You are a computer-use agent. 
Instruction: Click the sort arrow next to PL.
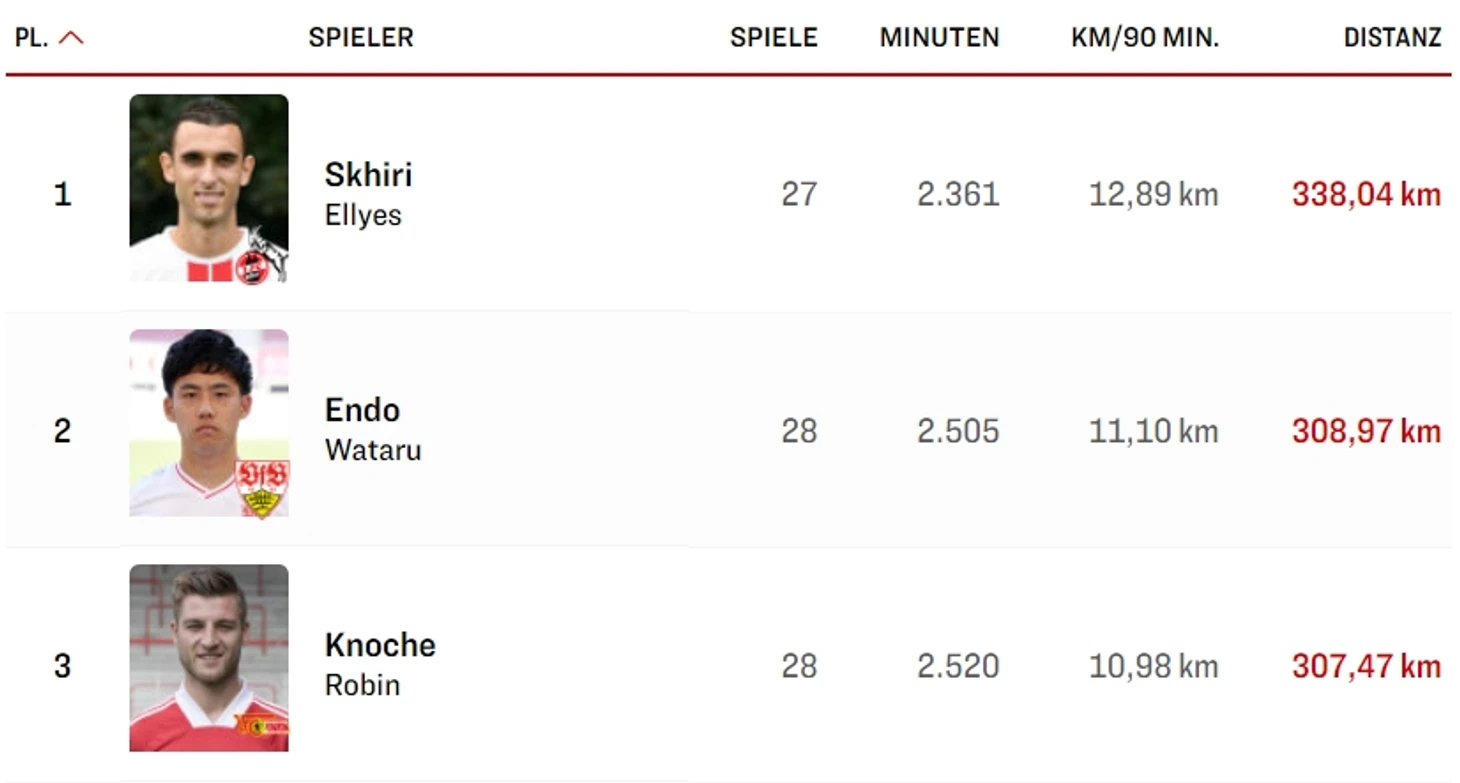coord(71,38)
